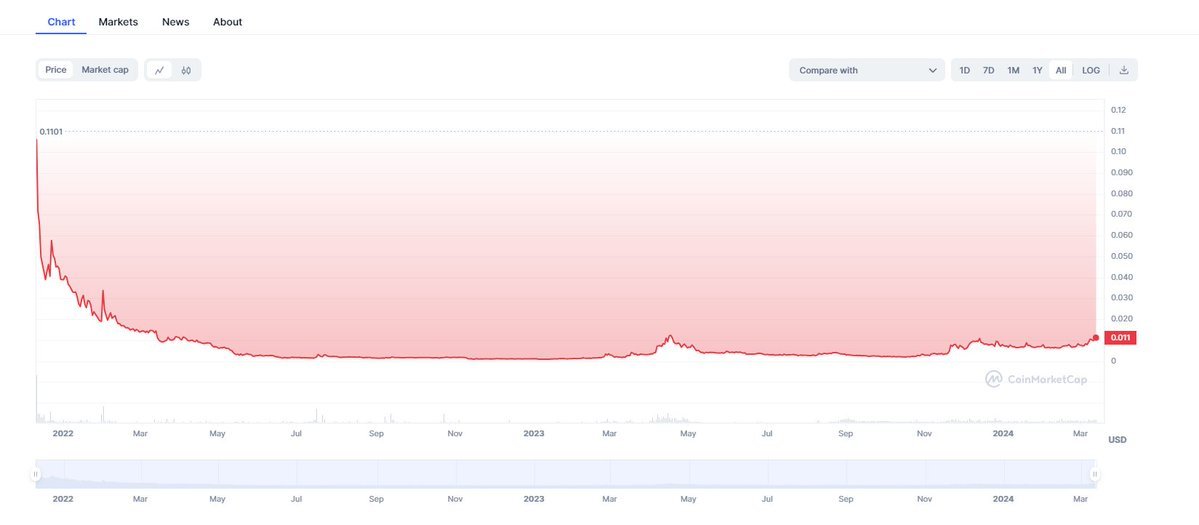The image size is (1199, 525).
Task: Open the Markets tab
Action: click(x=119, y=21)
